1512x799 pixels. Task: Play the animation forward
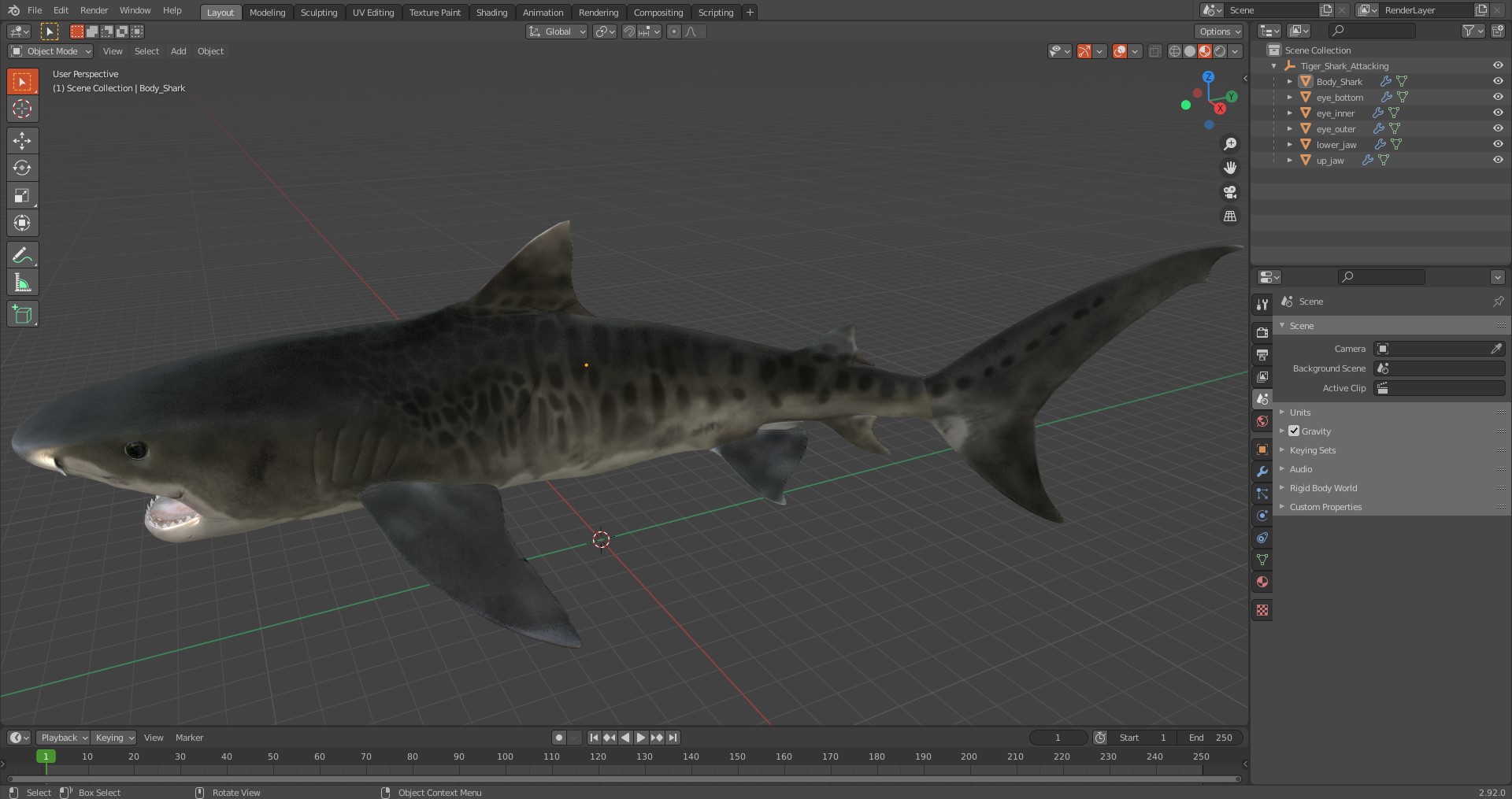(641, 738)
